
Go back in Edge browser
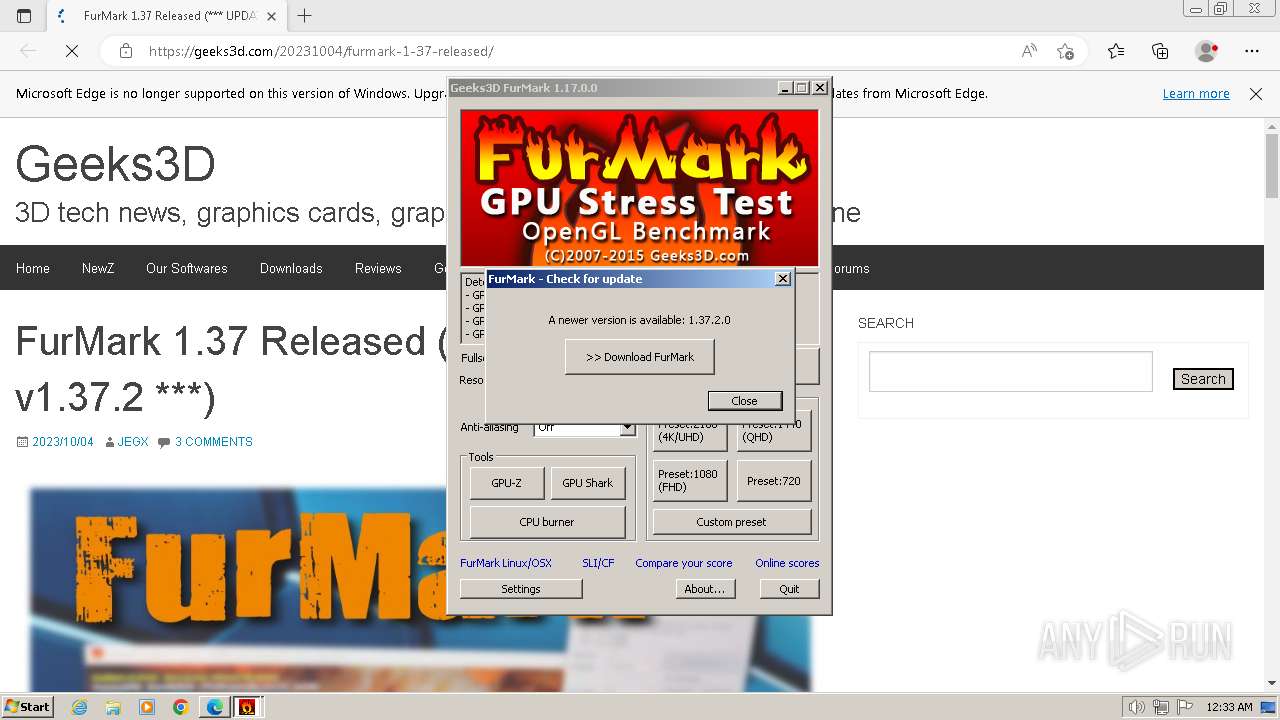pos(28,51)
